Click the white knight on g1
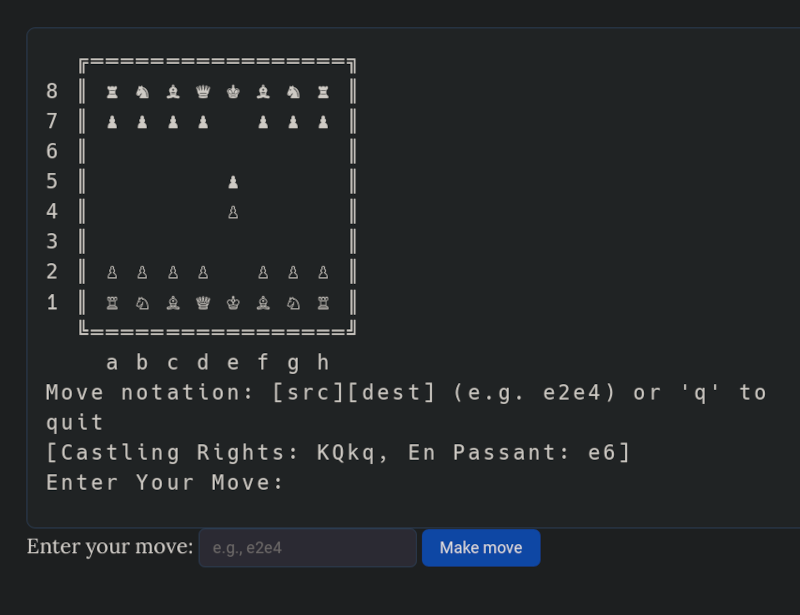800x615 pixels. pos(293,302)
